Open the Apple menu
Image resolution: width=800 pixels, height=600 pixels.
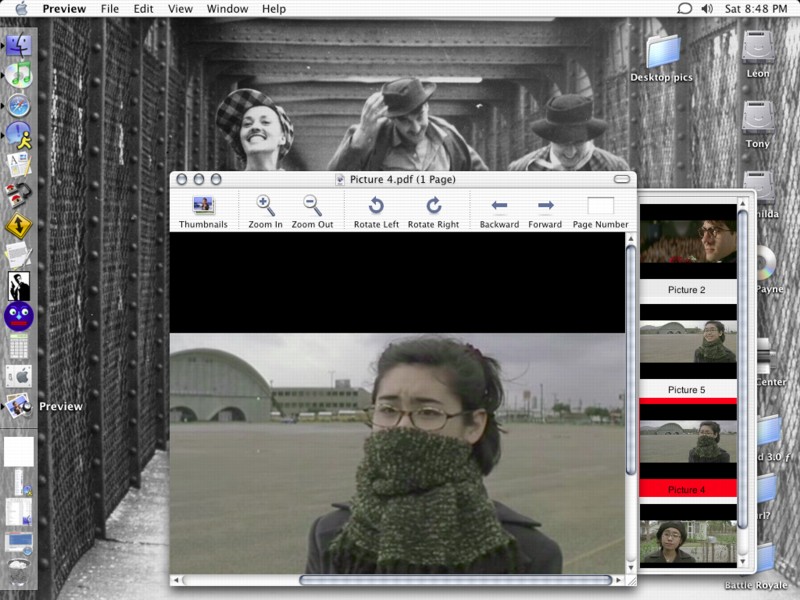coord(21,9)
